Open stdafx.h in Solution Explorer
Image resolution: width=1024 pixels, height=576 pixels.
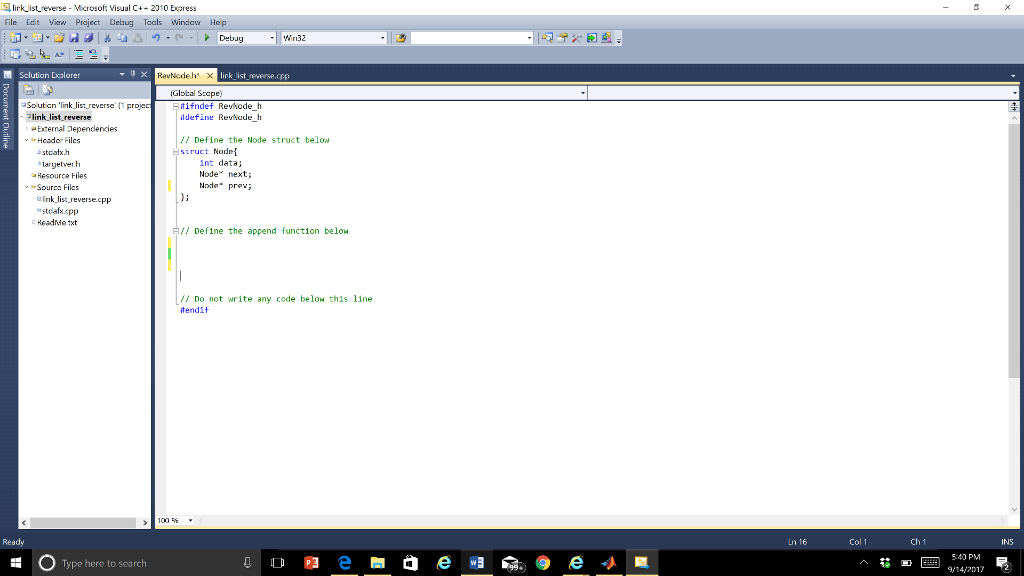click(56, 152)
